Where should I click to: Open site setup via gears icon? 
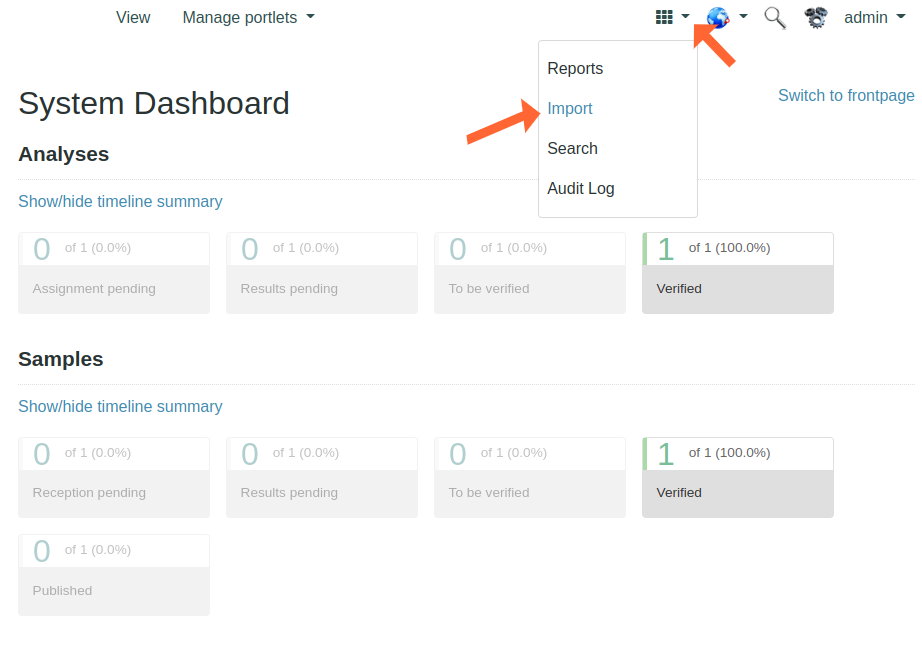click(x=816, y=17)
